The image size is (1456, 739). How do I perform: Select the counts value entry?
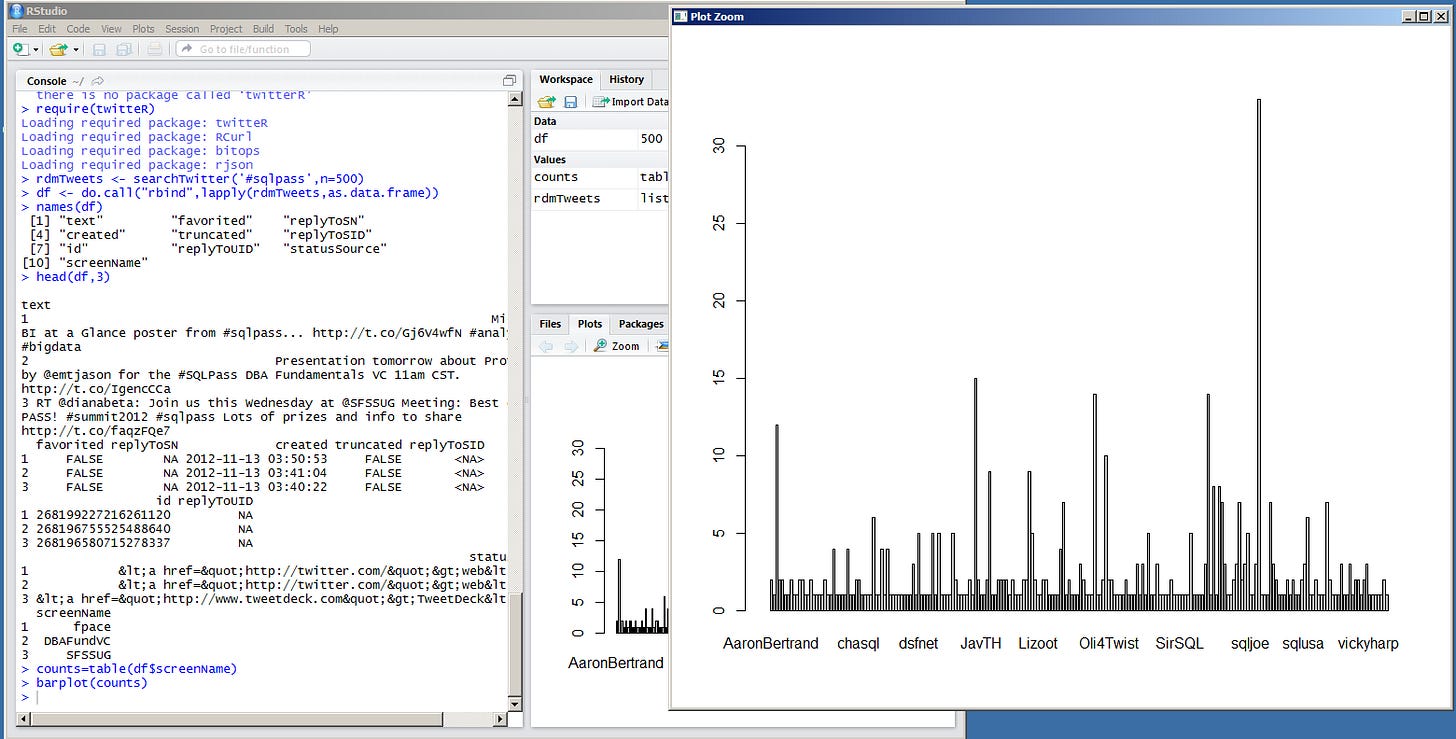pyautogui.click(x=600, y=177)
